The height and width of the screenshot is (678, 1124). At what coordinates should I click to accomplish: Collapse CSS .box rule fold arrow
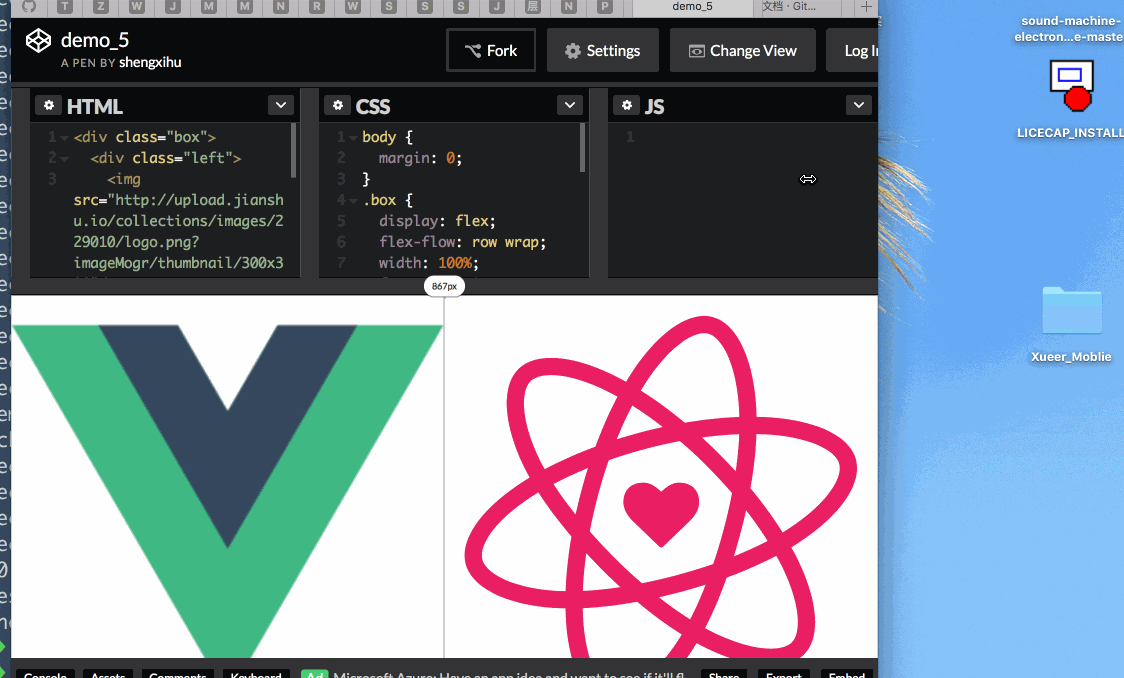[353, 201]
